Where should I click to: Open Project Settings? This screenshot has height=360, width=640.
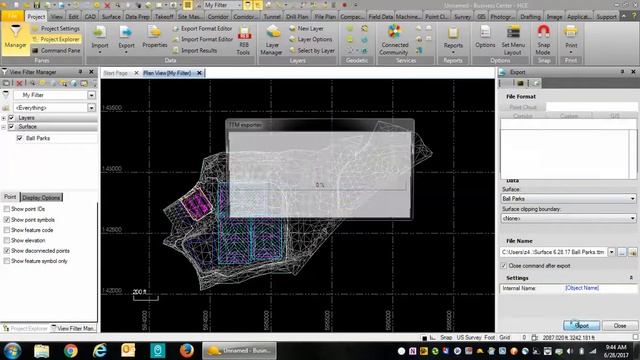pyautogui.click(x=56, y=29)
